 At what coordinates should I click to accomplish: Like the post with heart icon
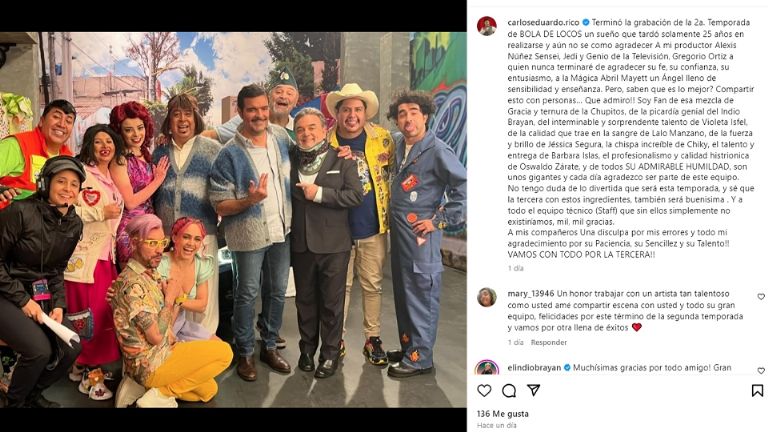(484, 390)
